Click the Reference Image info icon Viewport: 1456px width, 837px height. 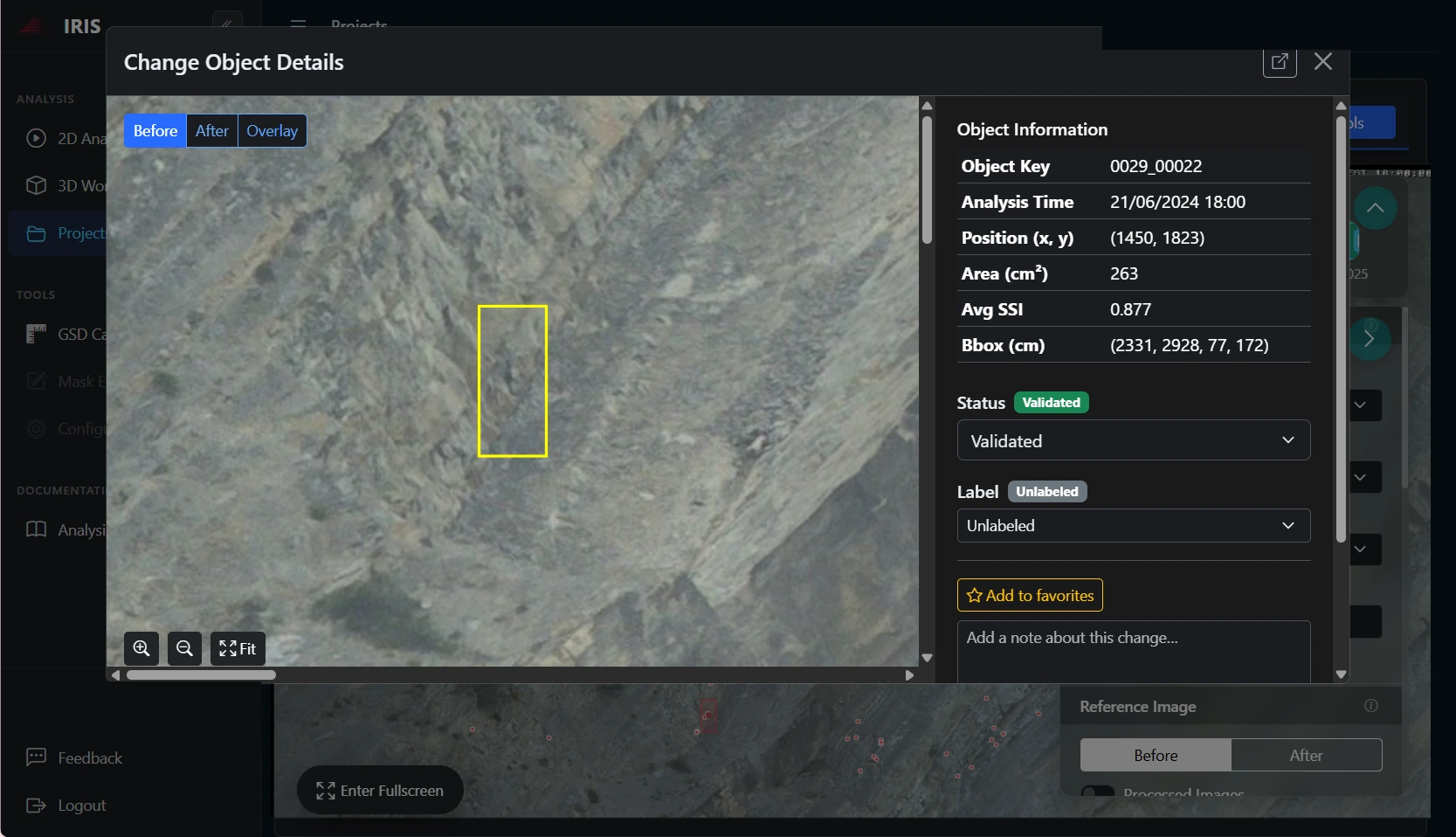(x=1371, y=706)
